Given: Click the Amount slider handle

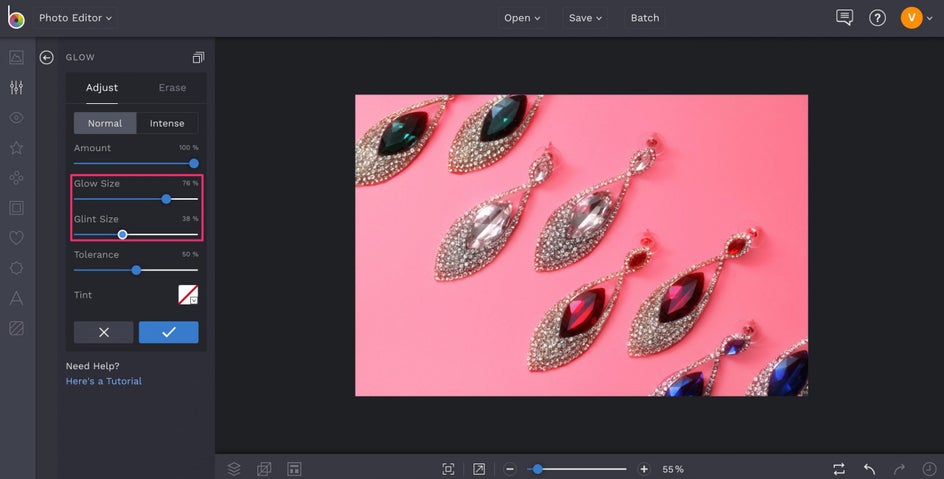Looking at the screenshot, I should (x=194, y=163).
